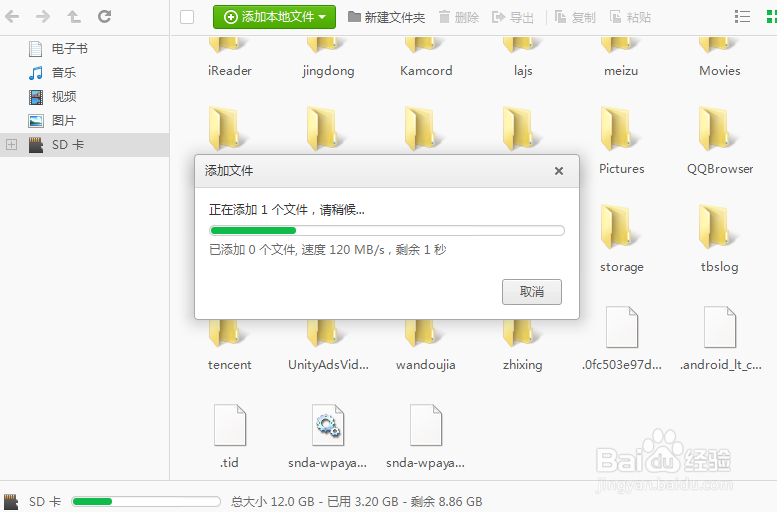Viewport: 777px width, 512px height.
Task: Tick the select-all checkbox in toolbar
Action: [x=187, y=17]
